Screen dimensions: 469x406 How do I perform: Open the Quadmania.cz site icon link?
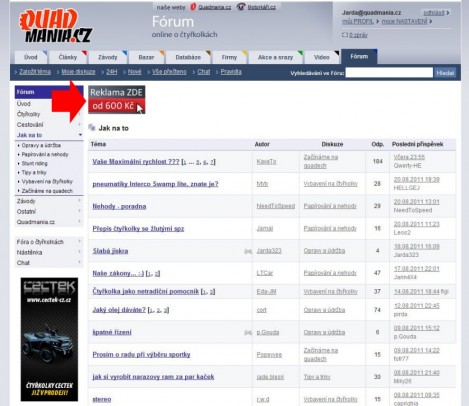click(193, 7)
